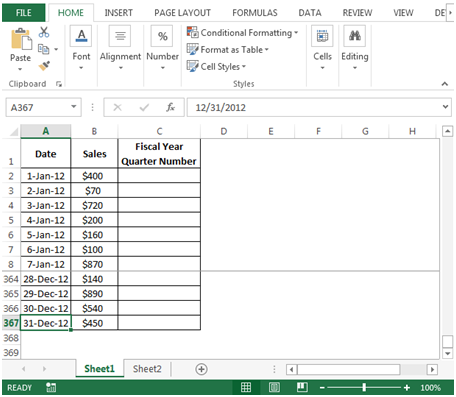Open the Alignment group icon
The image size is (456, 397).
120,36
